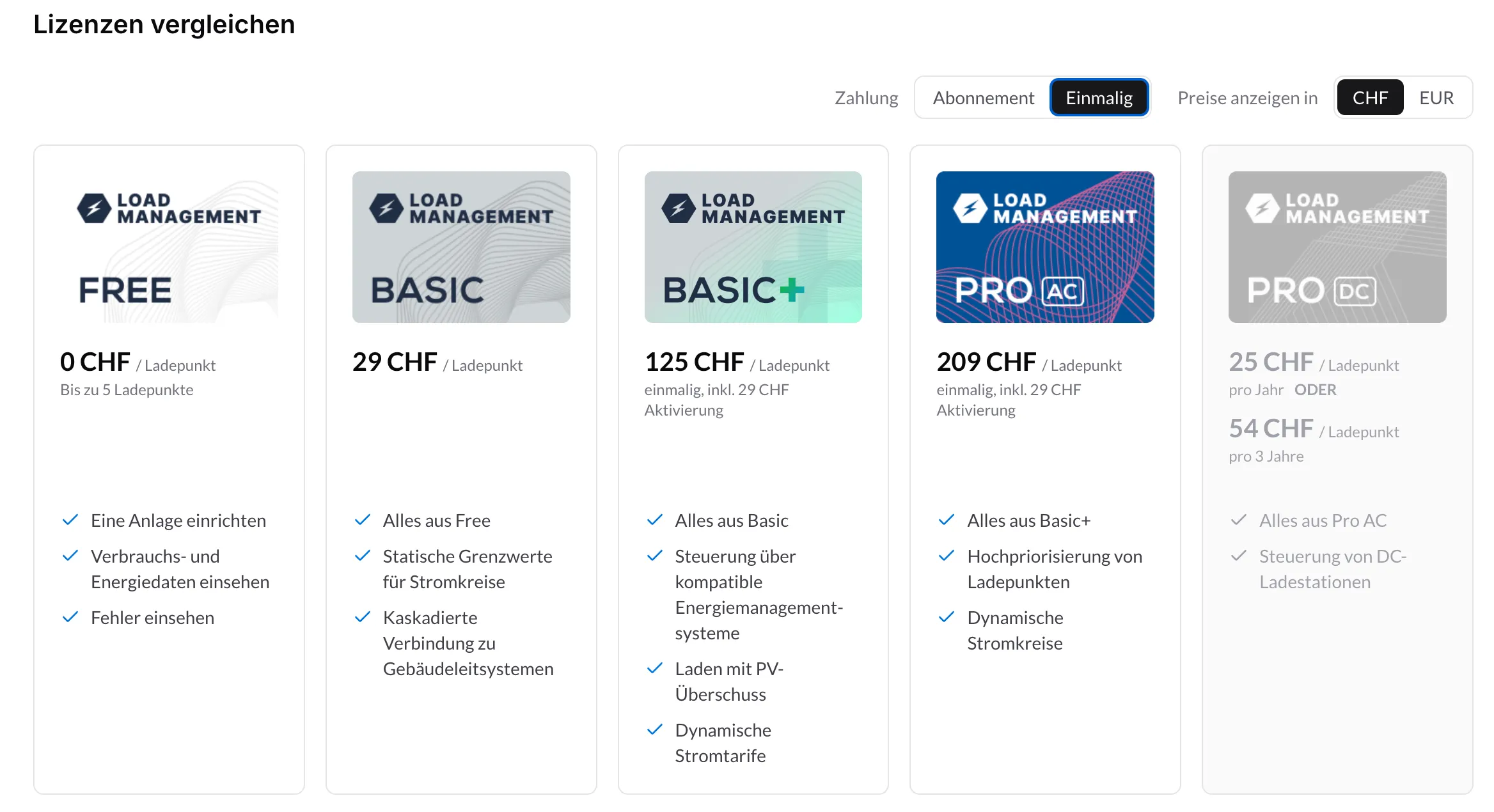
Task: Open the Load Management BASIC license image
Action: click(x=461, y=247)
